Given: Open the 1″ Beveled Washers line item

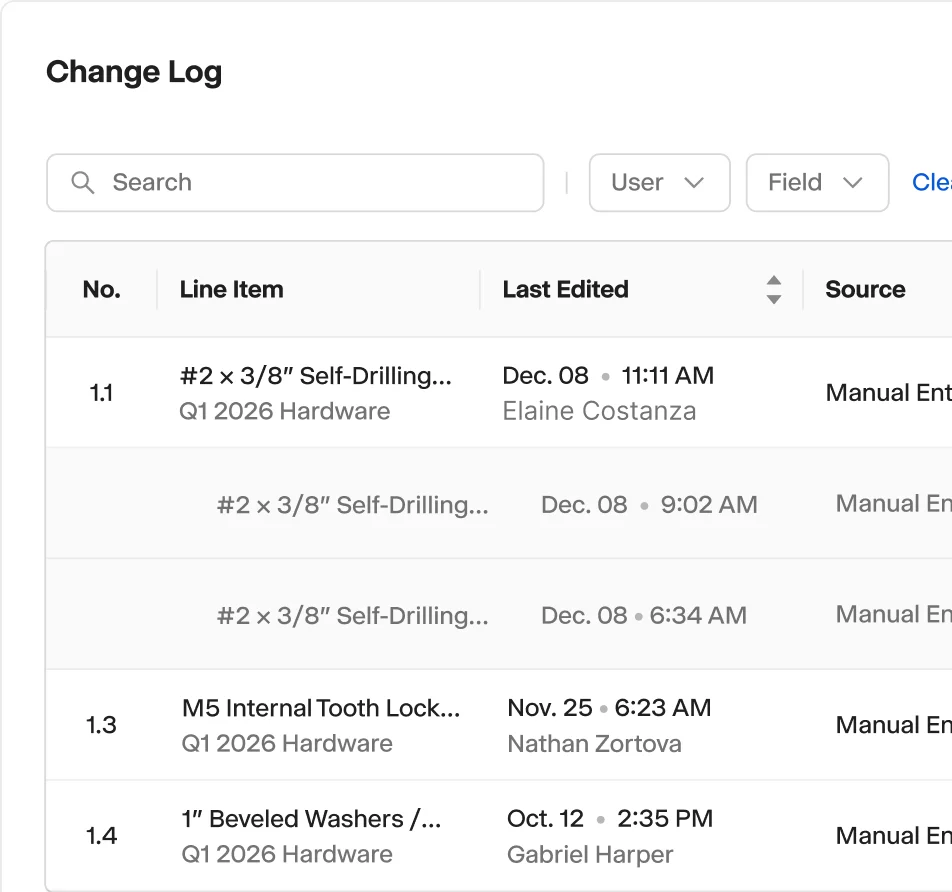Looking at the screenshot, I should pyautogui.click(x=311, y=819).
